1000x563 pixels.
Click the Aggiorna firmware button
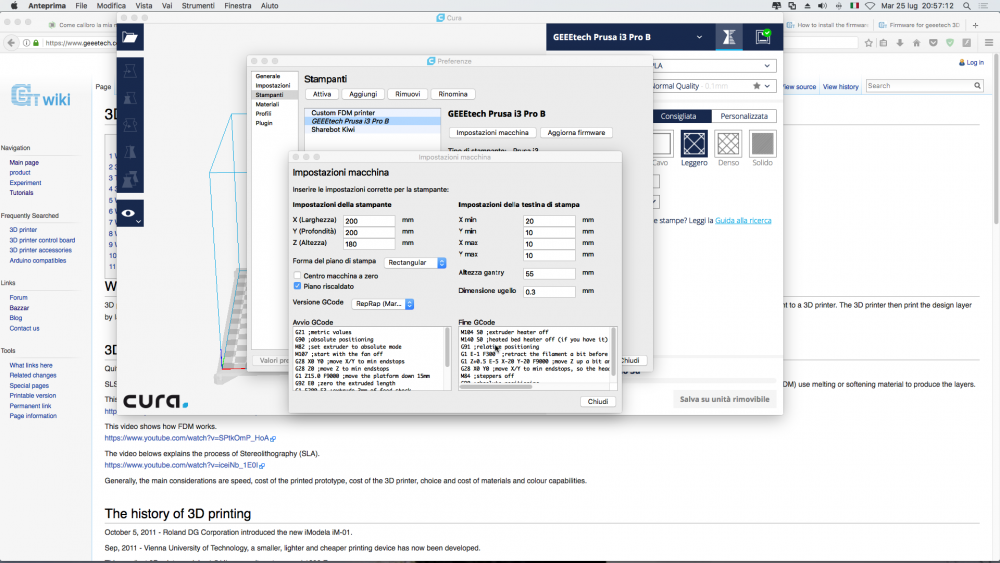coord(577,132)
